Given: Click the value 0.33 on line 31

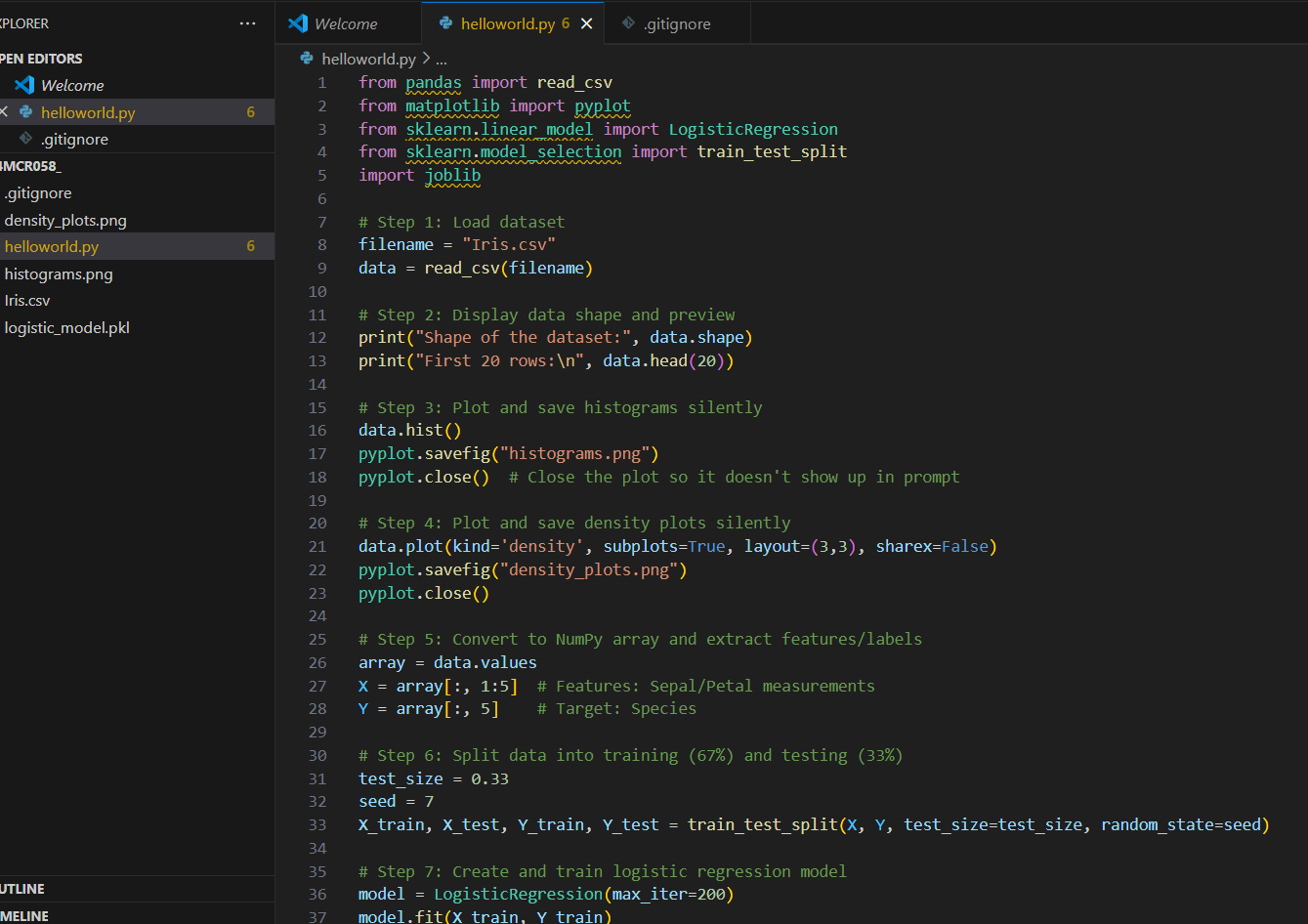Looking at the screenshot, I should pos(490,779).
